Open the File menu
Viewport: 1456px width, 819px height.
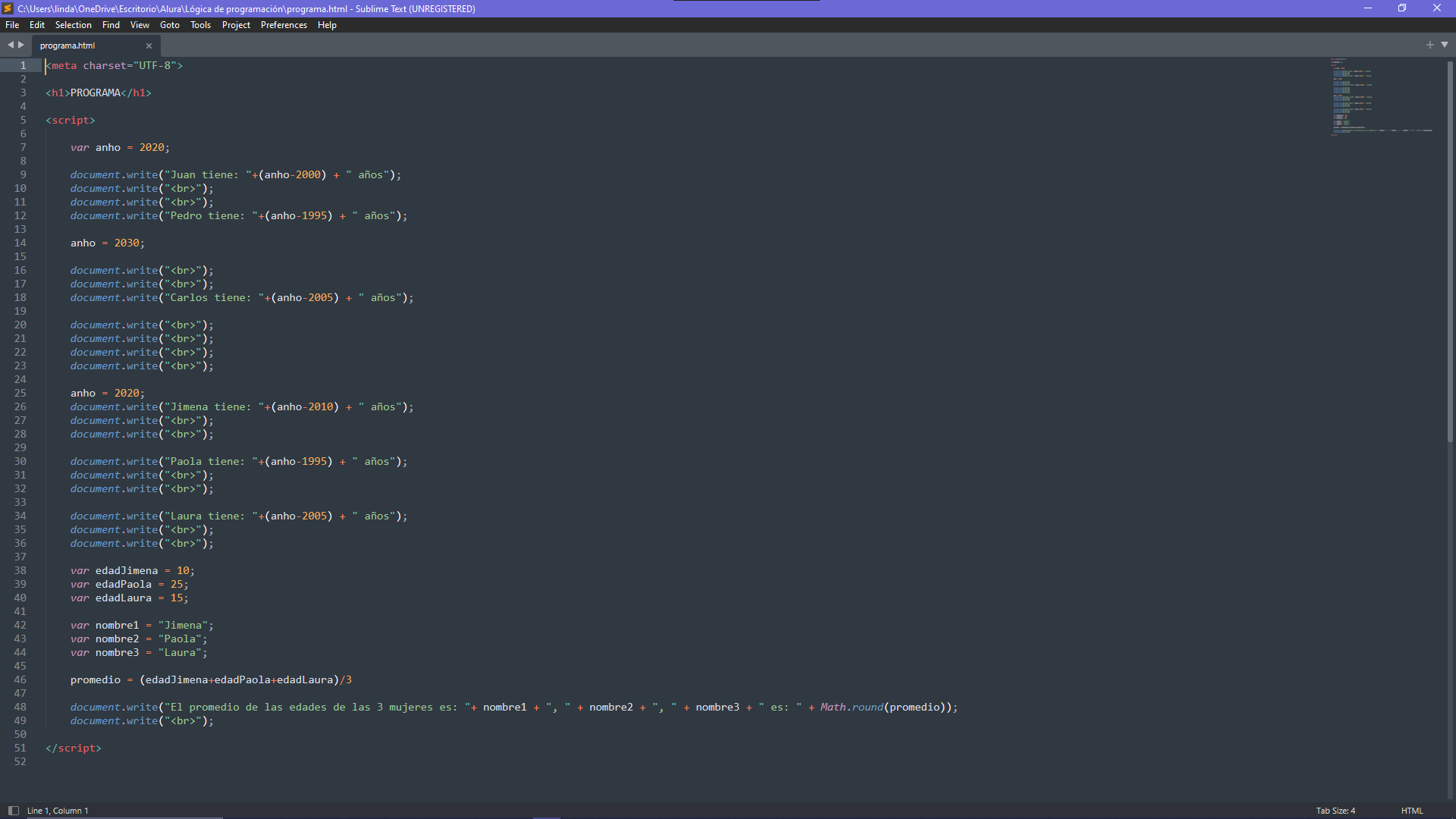pyautogui.click(x=12, y=25)
